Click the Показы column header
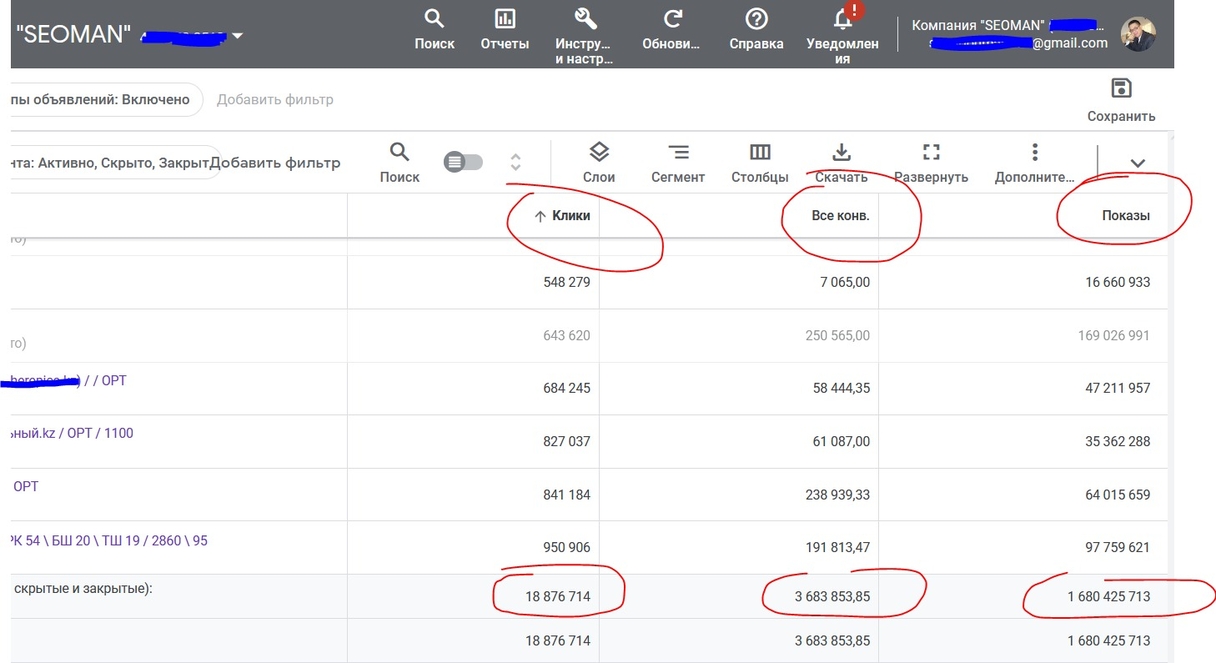This screenshot has width=1216, height=663. (1125, 216)
